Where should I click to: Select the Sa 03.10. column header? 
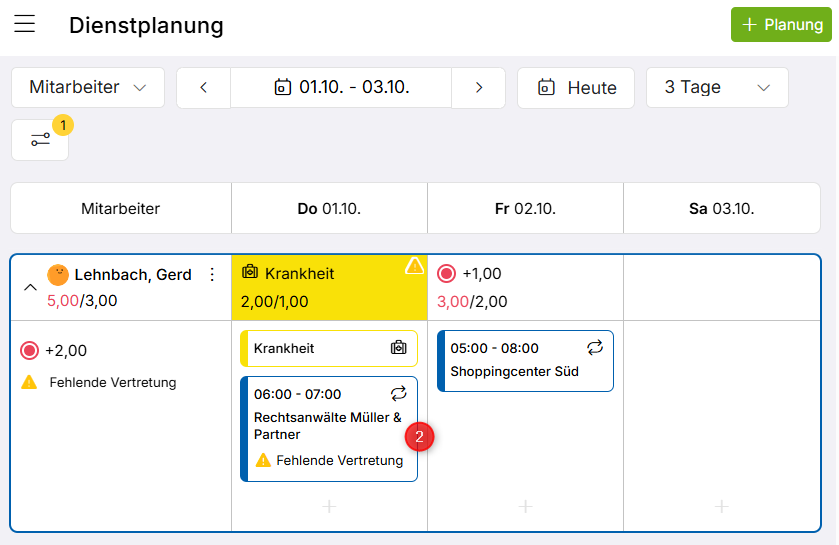pyautogui.click(x=721, y=208)
